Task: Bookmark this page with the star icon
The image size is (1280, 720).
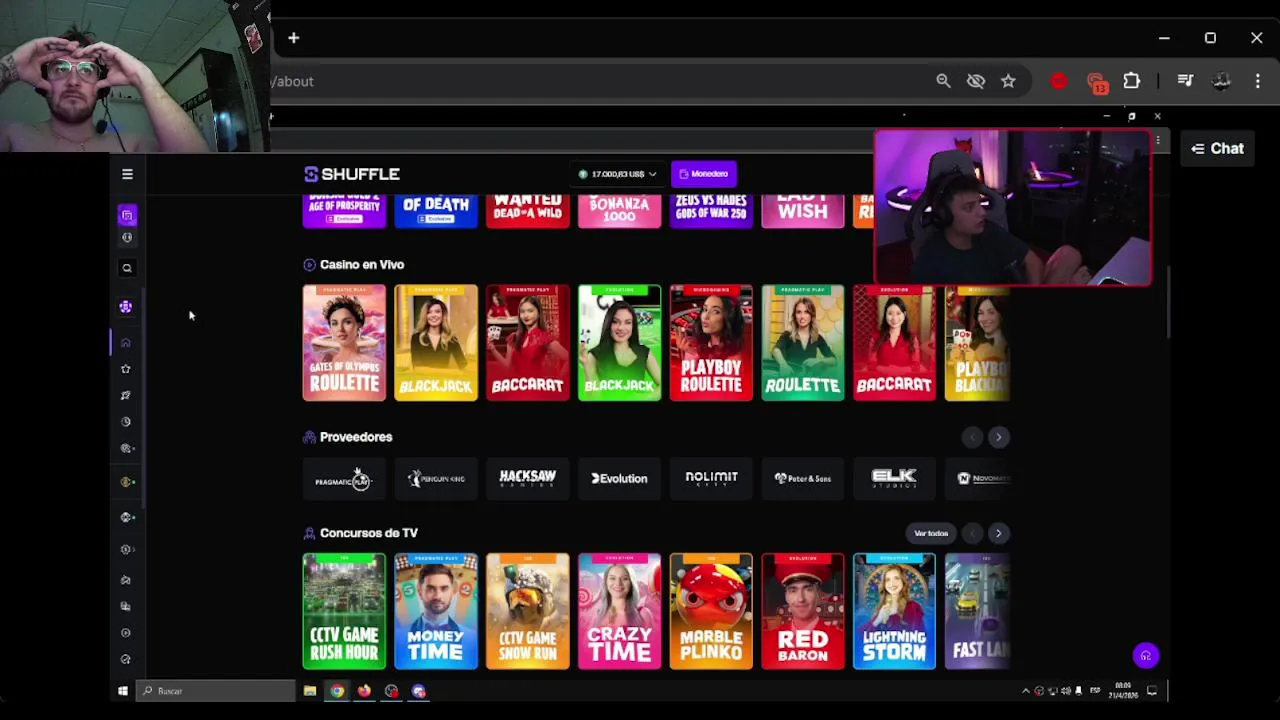Action: (1008, 81)
